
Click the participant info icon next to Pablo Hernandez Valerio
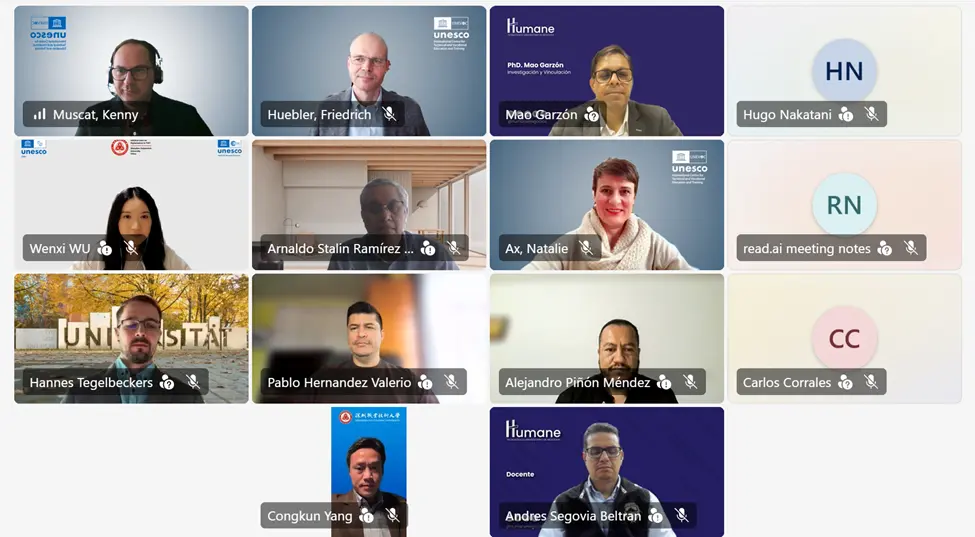tap(425, 382)
